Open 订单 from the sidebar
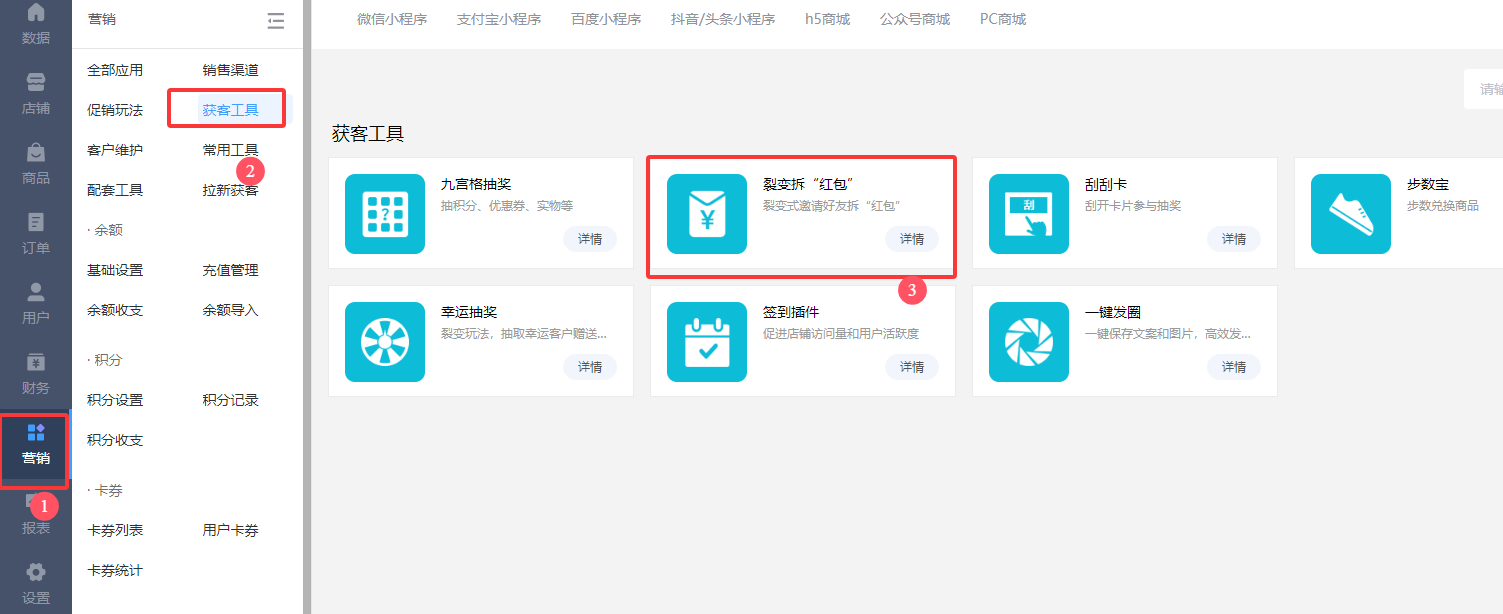 tap(36, 234)
